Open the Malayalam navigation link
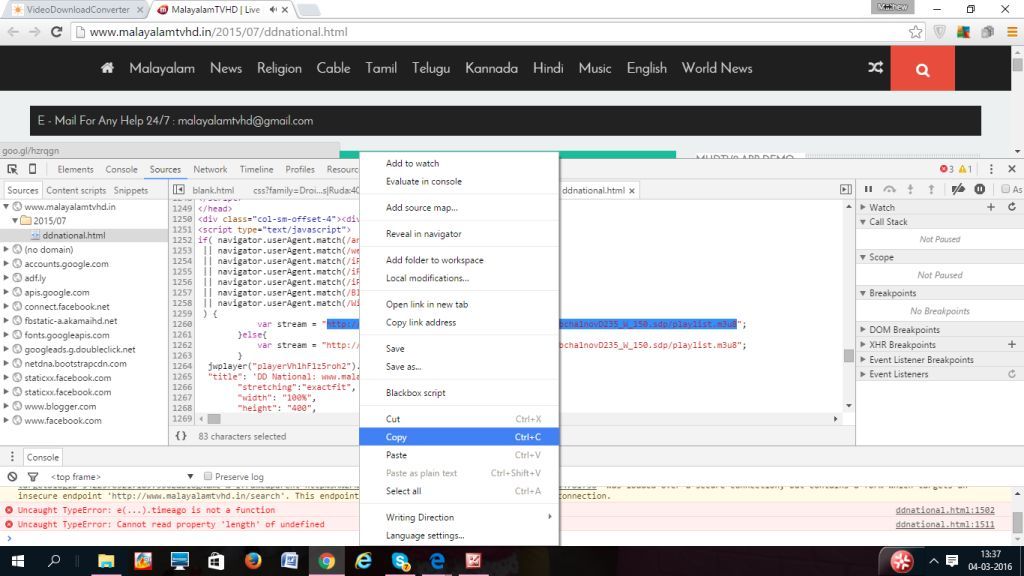The image size is (1024, 576). [x=162, y=68]
